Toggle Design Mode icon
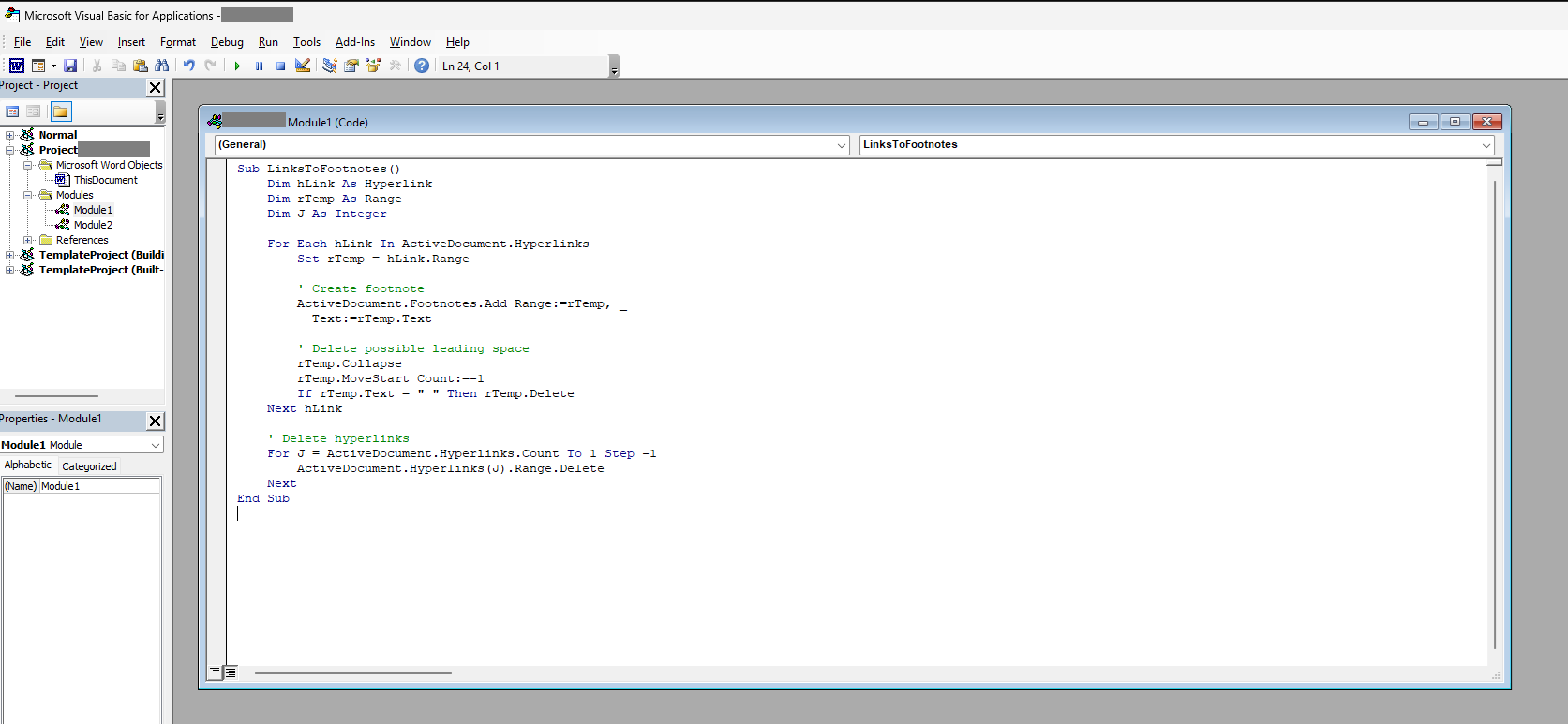 (x=303, y=66)
